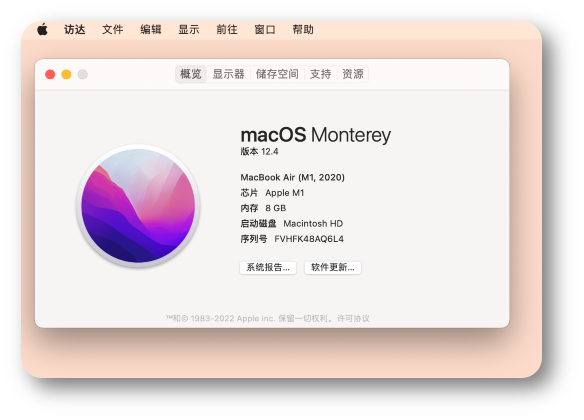Close the About This Mac window

[x=50, y=74]
